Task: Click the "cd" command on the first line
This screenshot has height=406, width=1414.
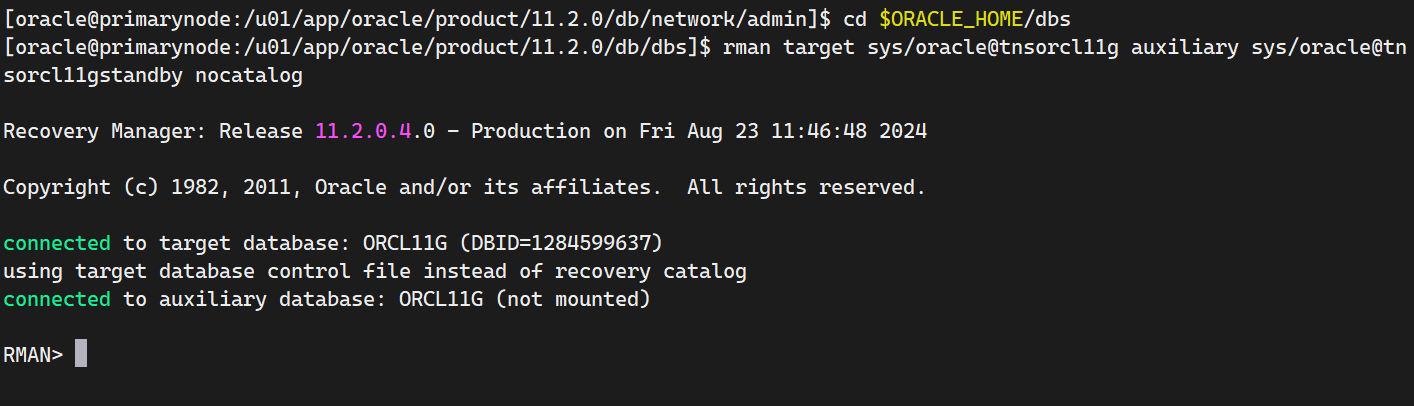Action: 855,19
